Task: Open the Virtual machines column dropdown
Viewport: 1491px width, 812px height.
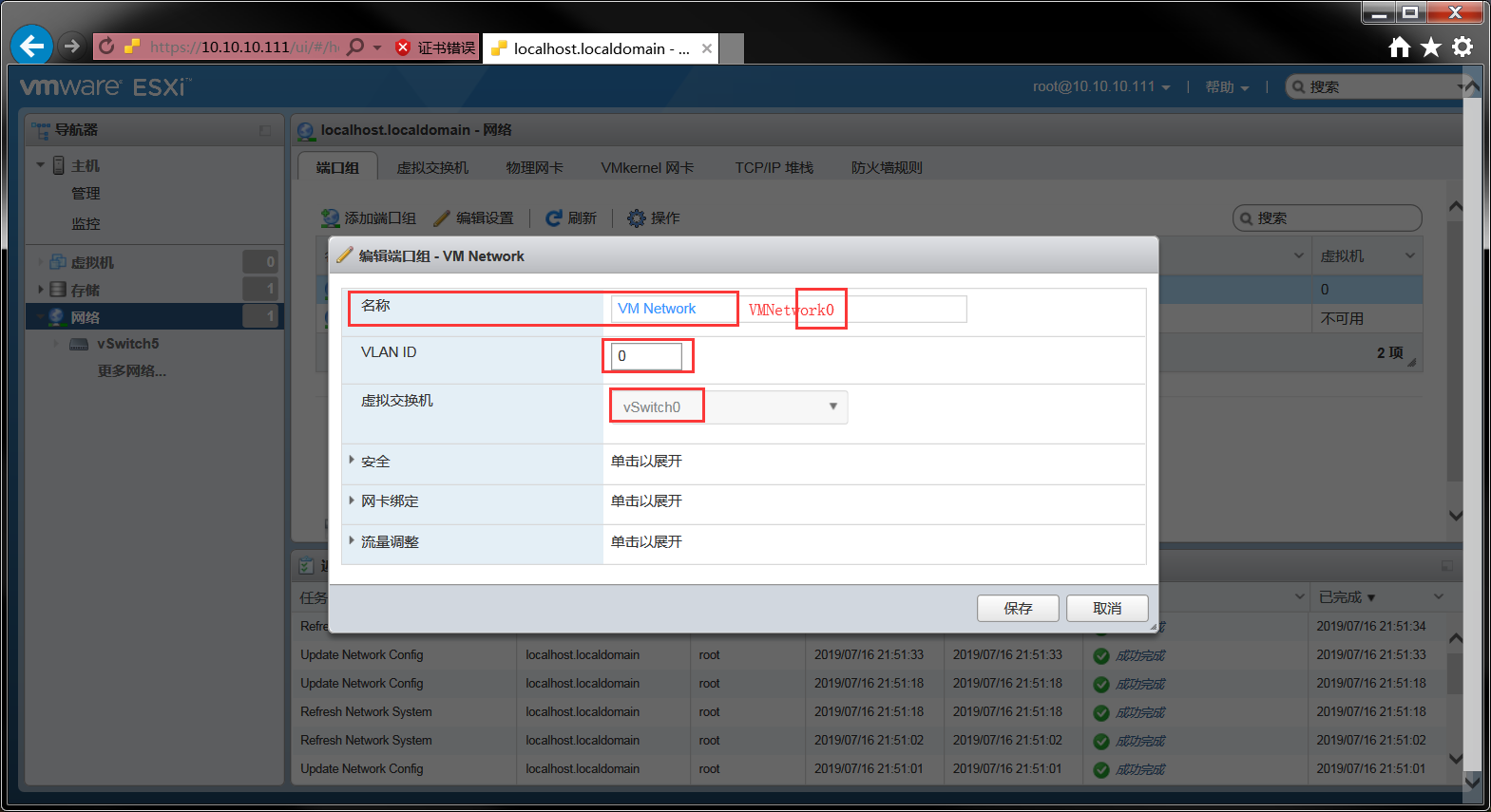Action: point(1410,255)
